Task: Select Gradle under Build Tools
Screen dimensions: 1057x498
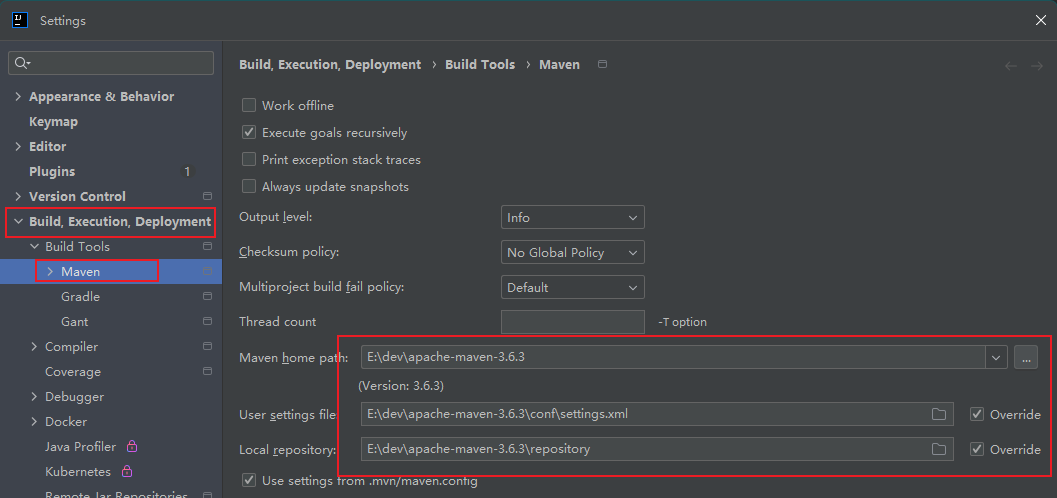Action: tap(80, 297)
